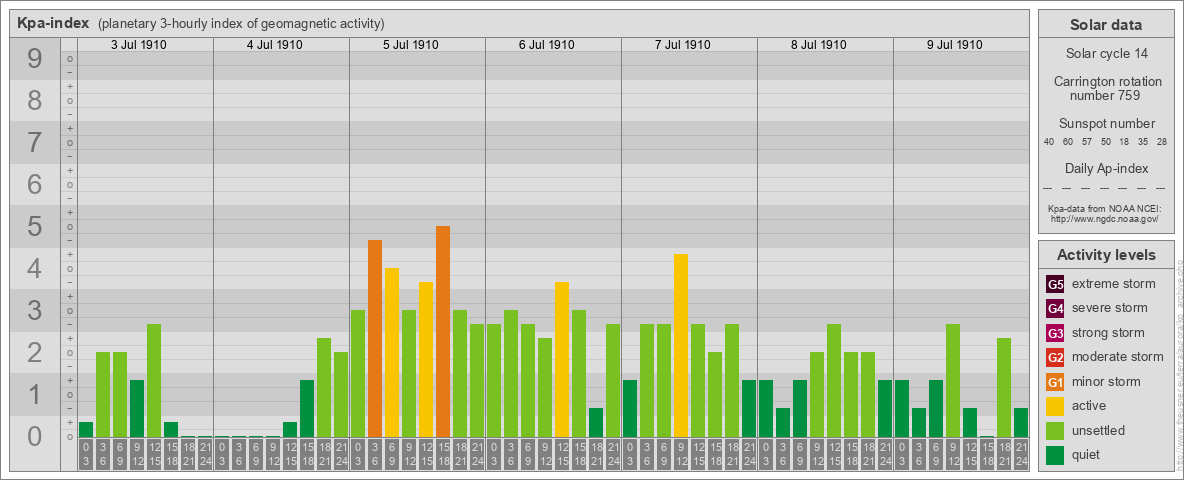The height and width of the screenshot is (480, 1184).
Task: Click 'Kpa-data from NOAA NCEI:' text
Action: [1103, 208]
